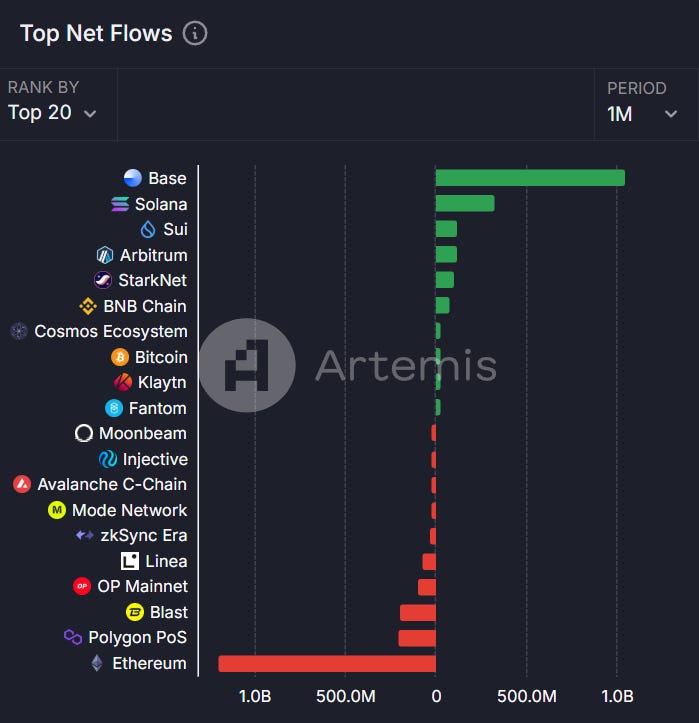Click the red Polygon PoS outflow bar
This screenshot has width=699, height=723.
417,638
